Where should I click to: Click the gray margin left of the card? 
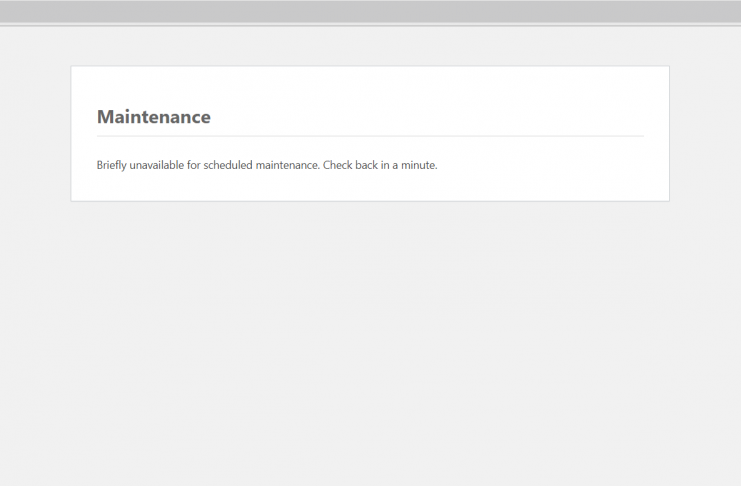pos(35,133)
